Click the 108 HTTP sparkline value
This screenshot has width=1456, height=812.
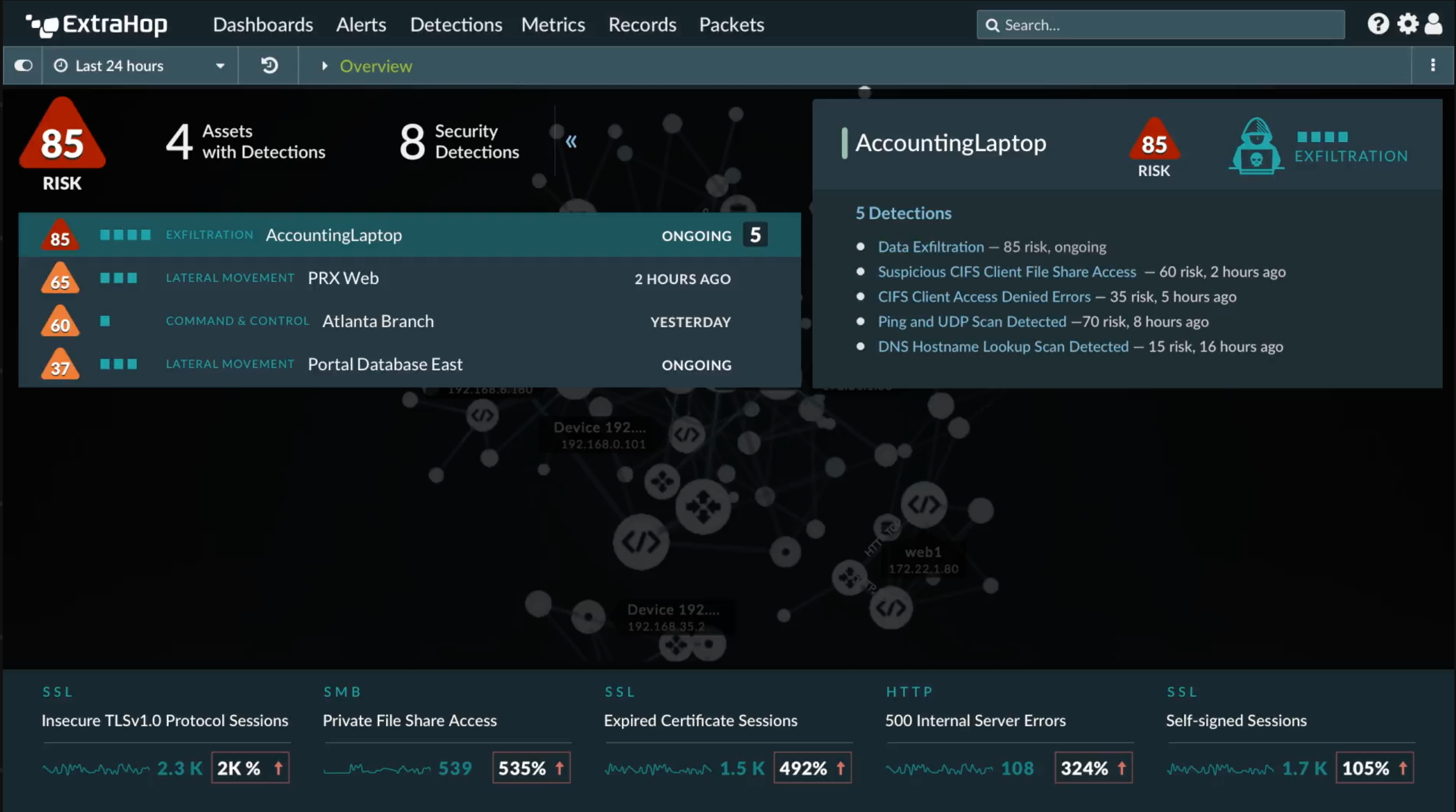[1017, 769]
